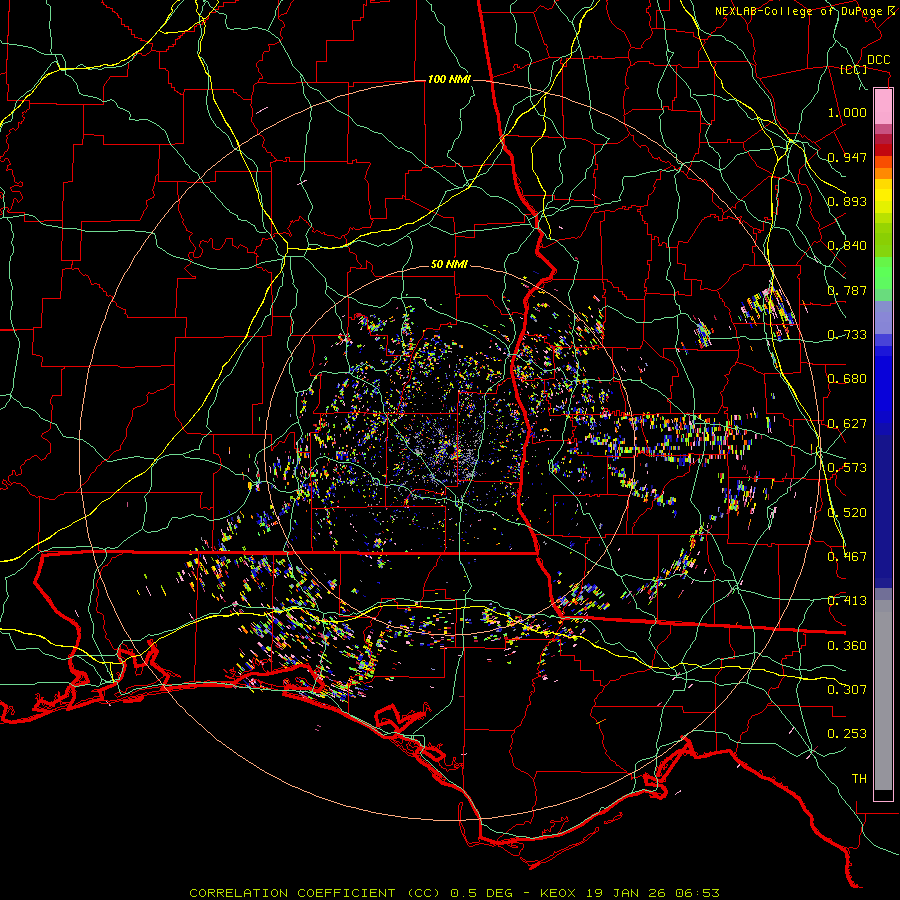Click the red segment of the color scale
Screen dimensions: 900x900
point(883,150)
